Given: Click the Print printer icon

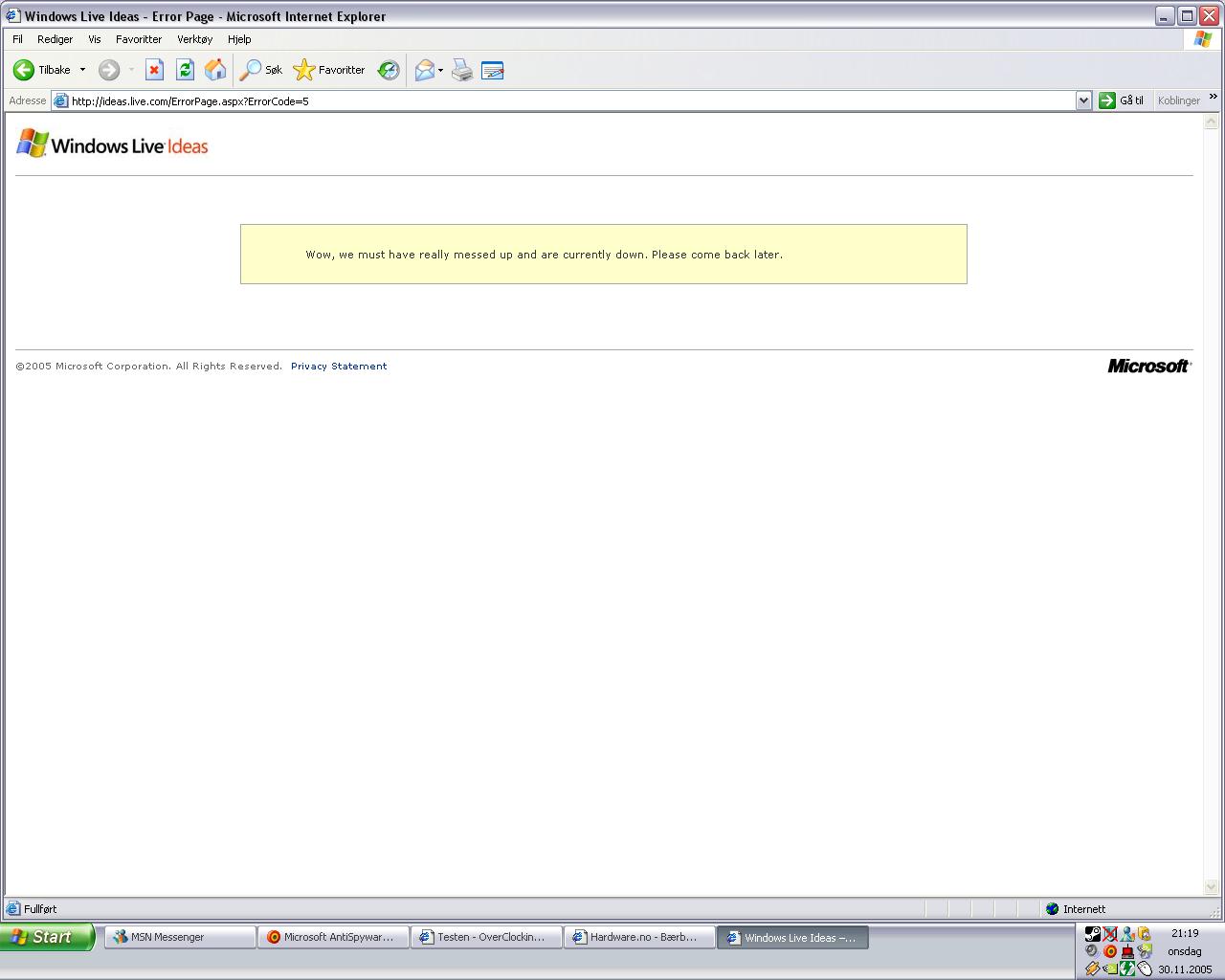Looking at the screenshot, I should point(462,70).
